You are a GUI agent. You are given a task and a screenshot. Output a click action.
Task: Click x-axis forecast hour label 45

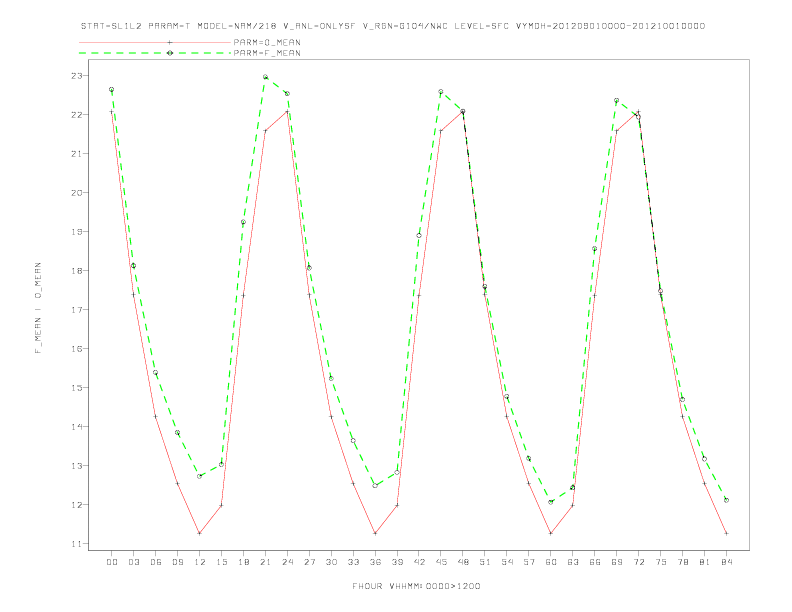pyautogui.click(x=441, y=562)
